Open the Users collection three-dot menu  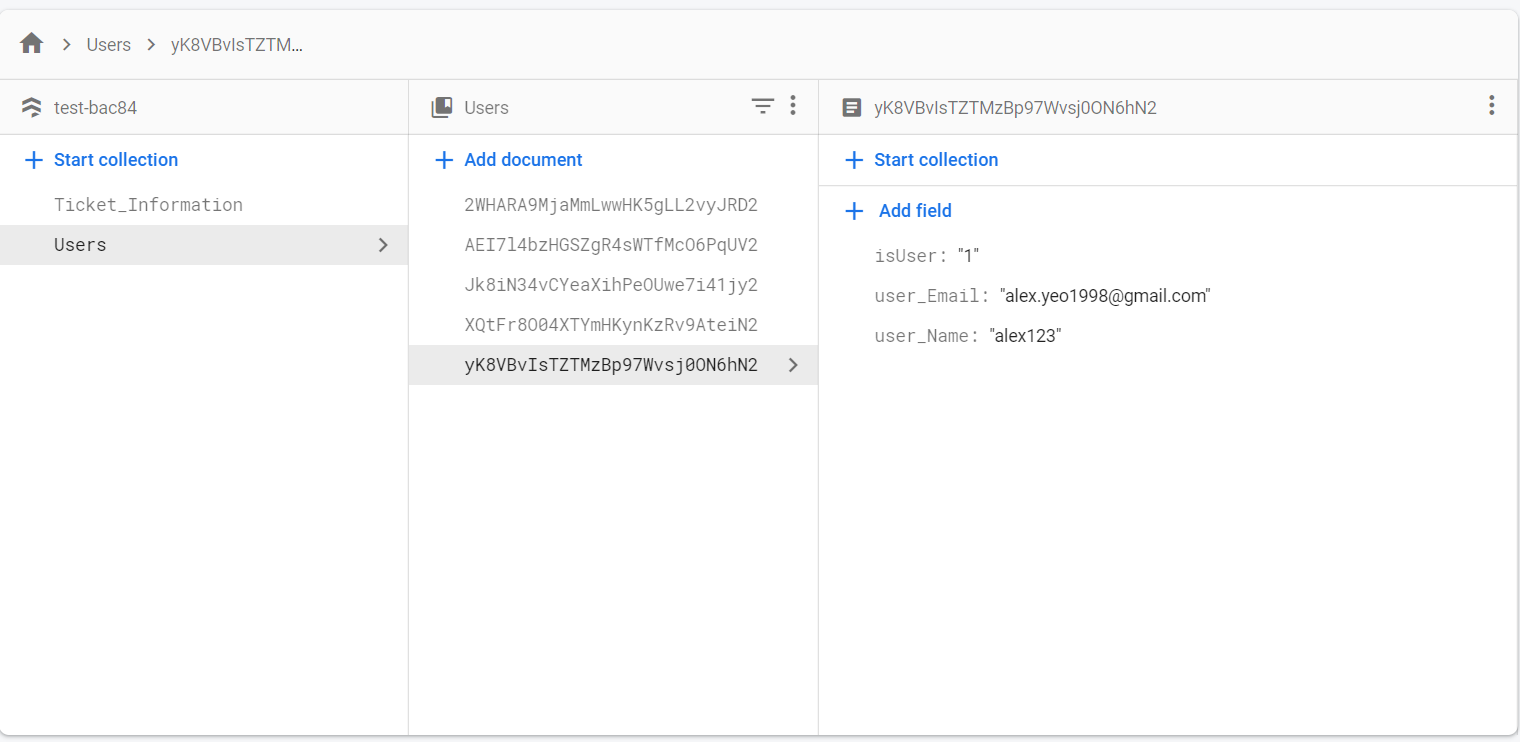[793, 105]
